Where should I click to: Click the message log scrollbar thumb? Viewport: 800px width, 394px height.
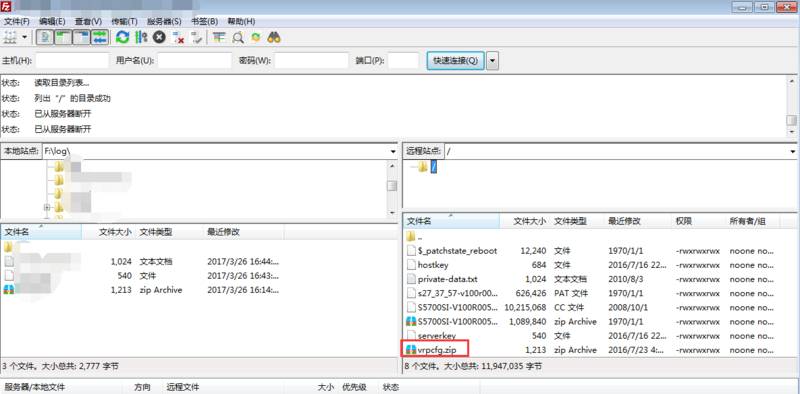coord(791,120)
